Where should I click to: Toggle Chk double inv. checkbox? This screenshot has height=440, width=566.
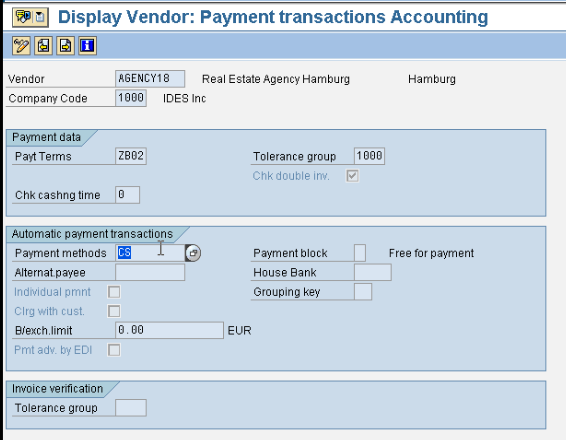pos(352,176)
